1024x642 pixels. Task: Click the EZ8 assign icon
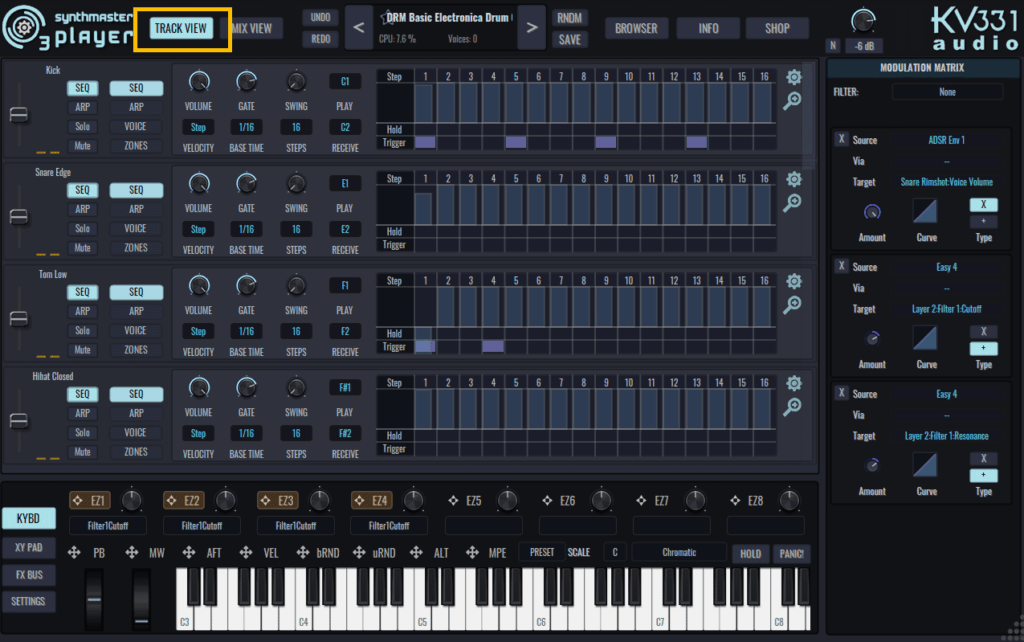[x=735, y=500]
